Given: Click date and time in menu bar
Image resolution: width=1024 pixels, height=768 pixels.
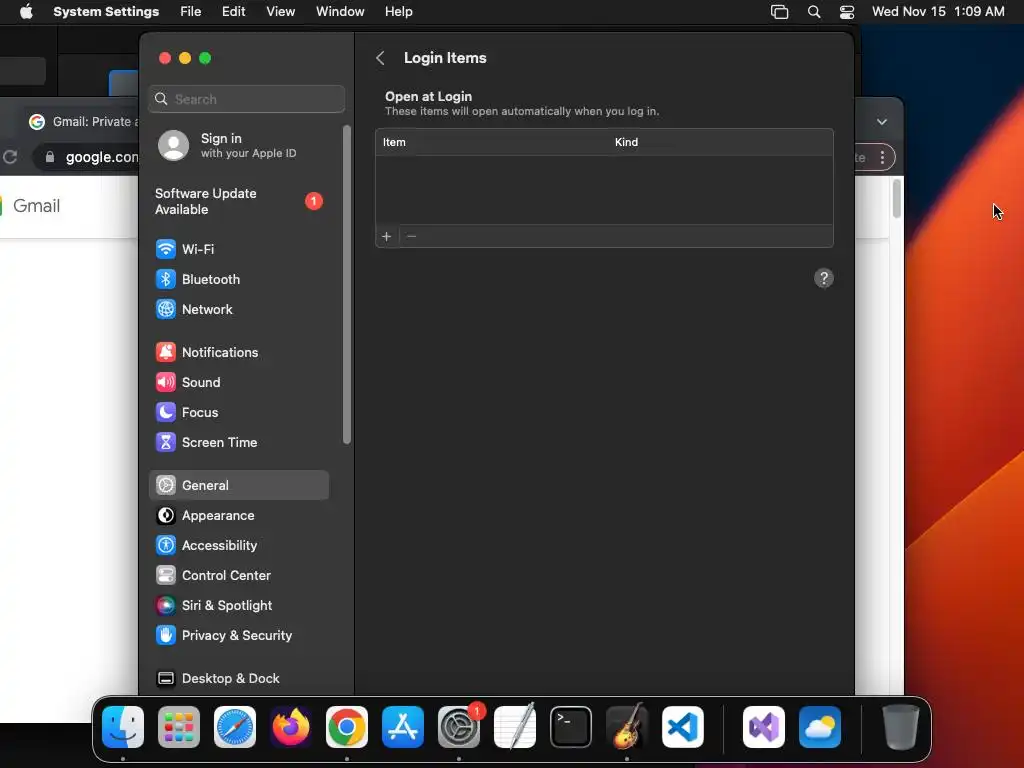Looking at the screenshot, I should pos(938,12).
